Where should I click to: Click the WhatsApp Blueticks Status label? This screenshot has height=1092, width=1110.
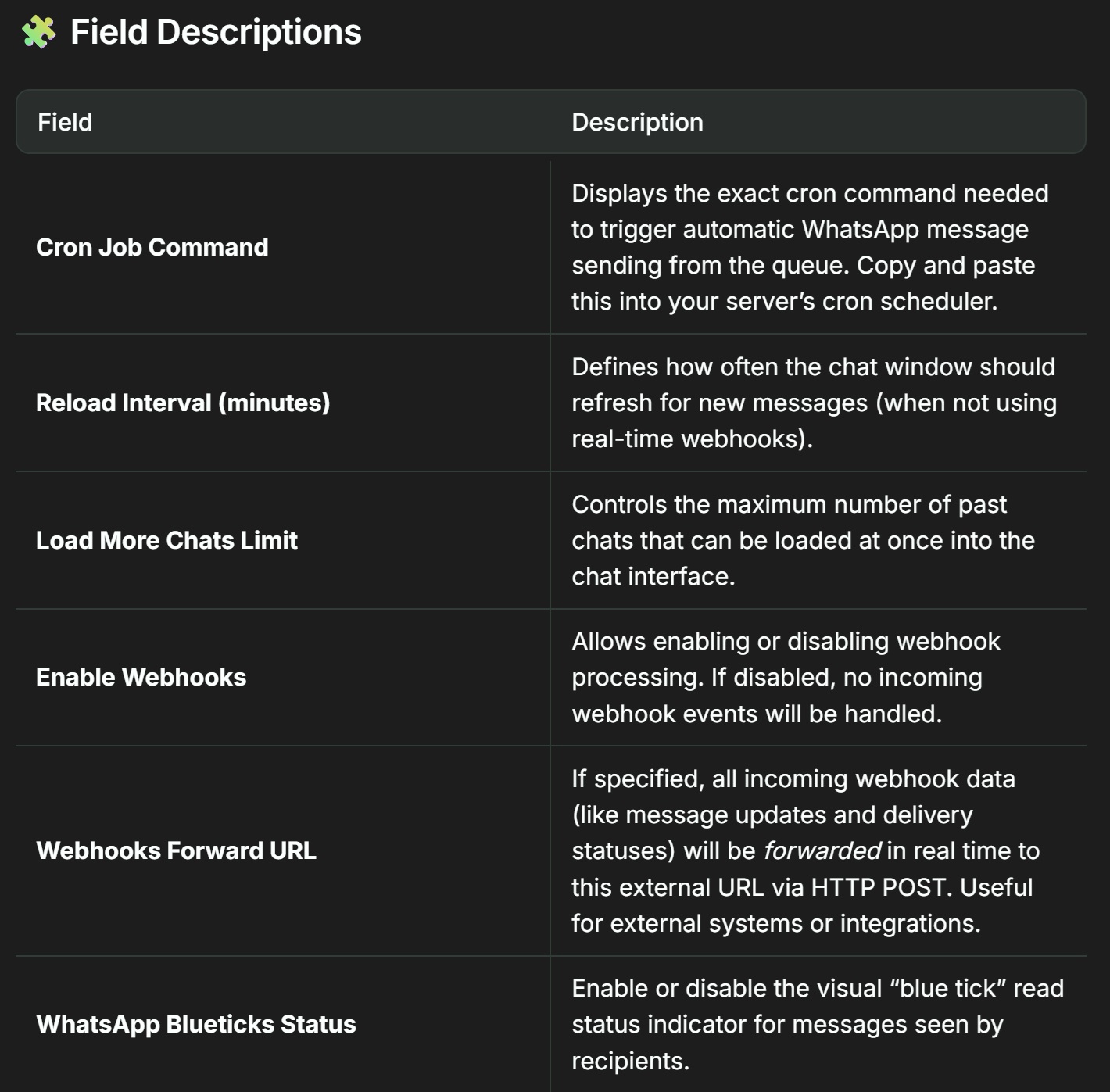(x=195, y=1024)
